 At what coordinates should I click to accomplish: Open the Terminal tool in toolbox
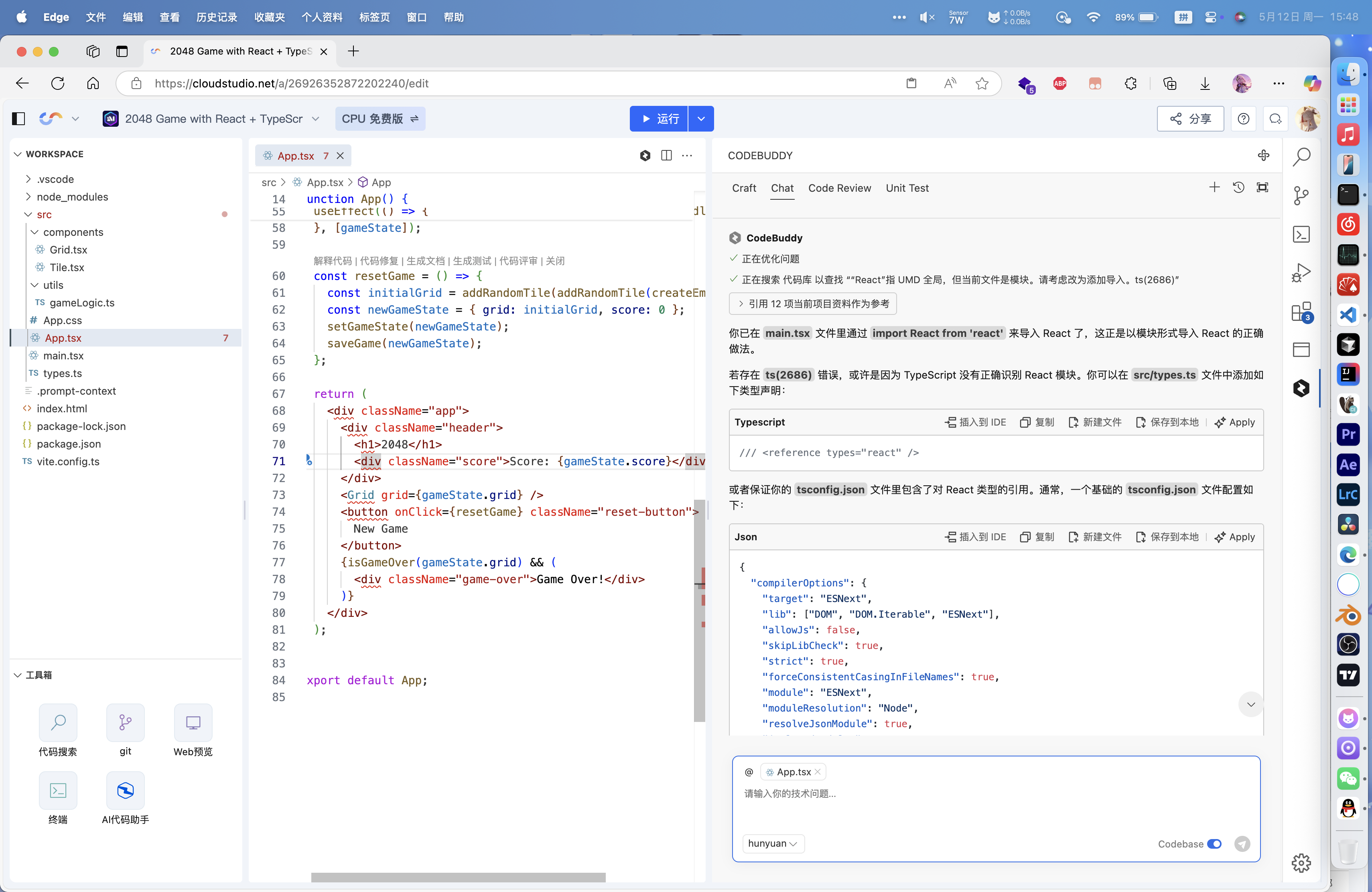click(x=58, y=791)
